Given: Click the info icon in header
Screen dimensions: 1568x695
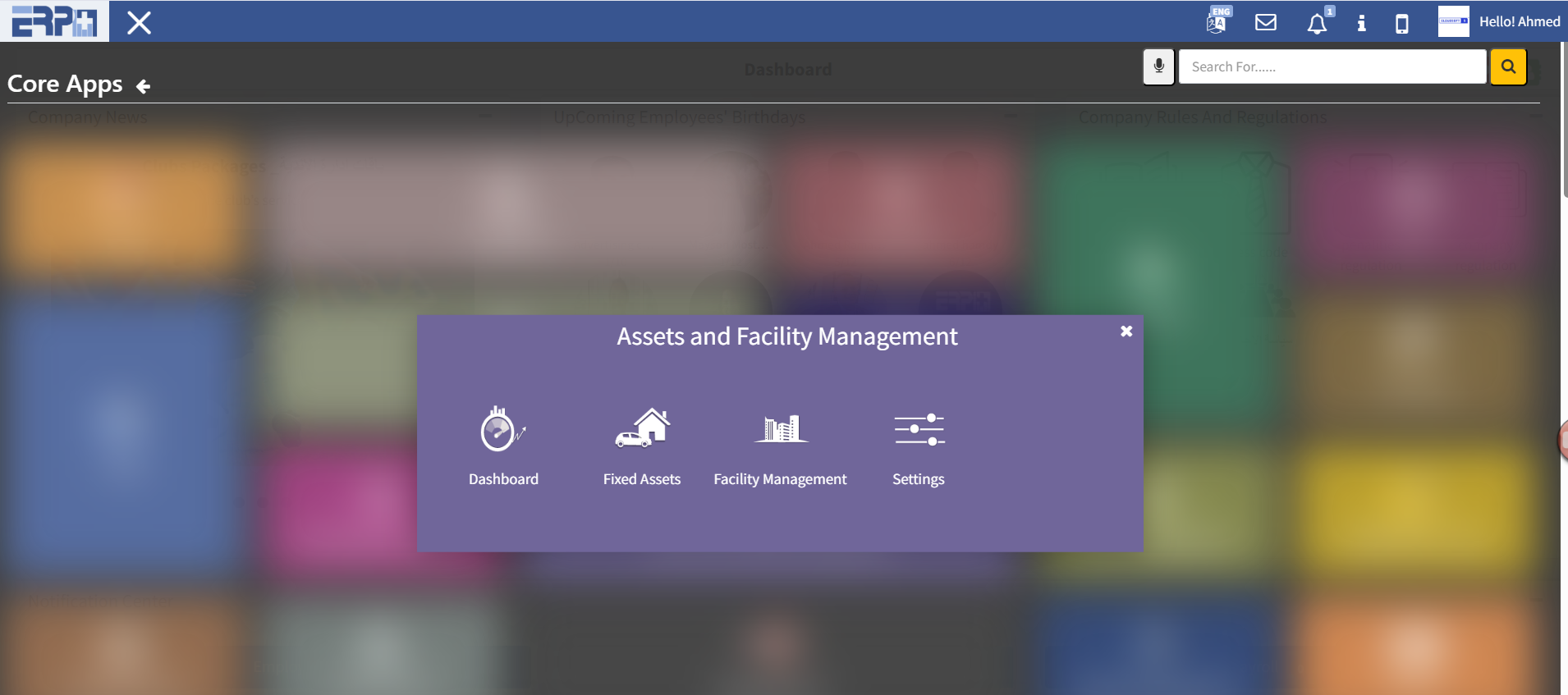Looking at the screenshot, I should (1361, 23).
